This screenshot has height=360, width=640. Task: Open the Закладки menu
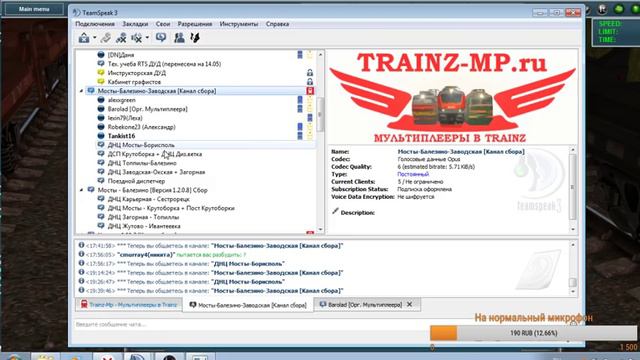tap(135, 24)
